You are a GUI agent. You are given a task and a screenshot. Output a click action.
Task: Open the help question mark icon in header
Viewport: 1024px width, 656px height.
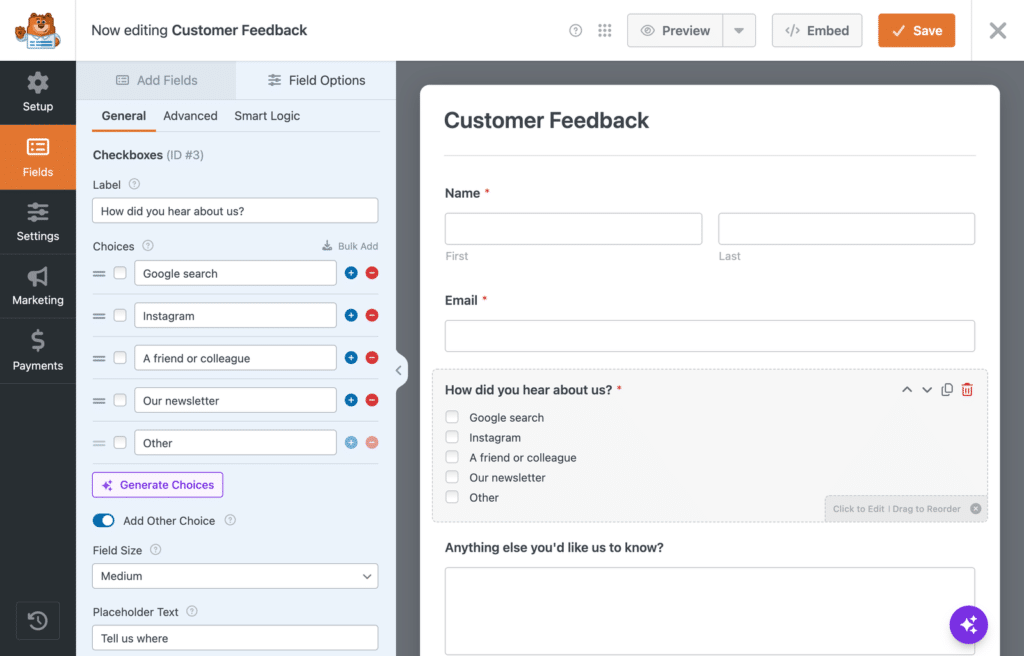tap(575, 31)
